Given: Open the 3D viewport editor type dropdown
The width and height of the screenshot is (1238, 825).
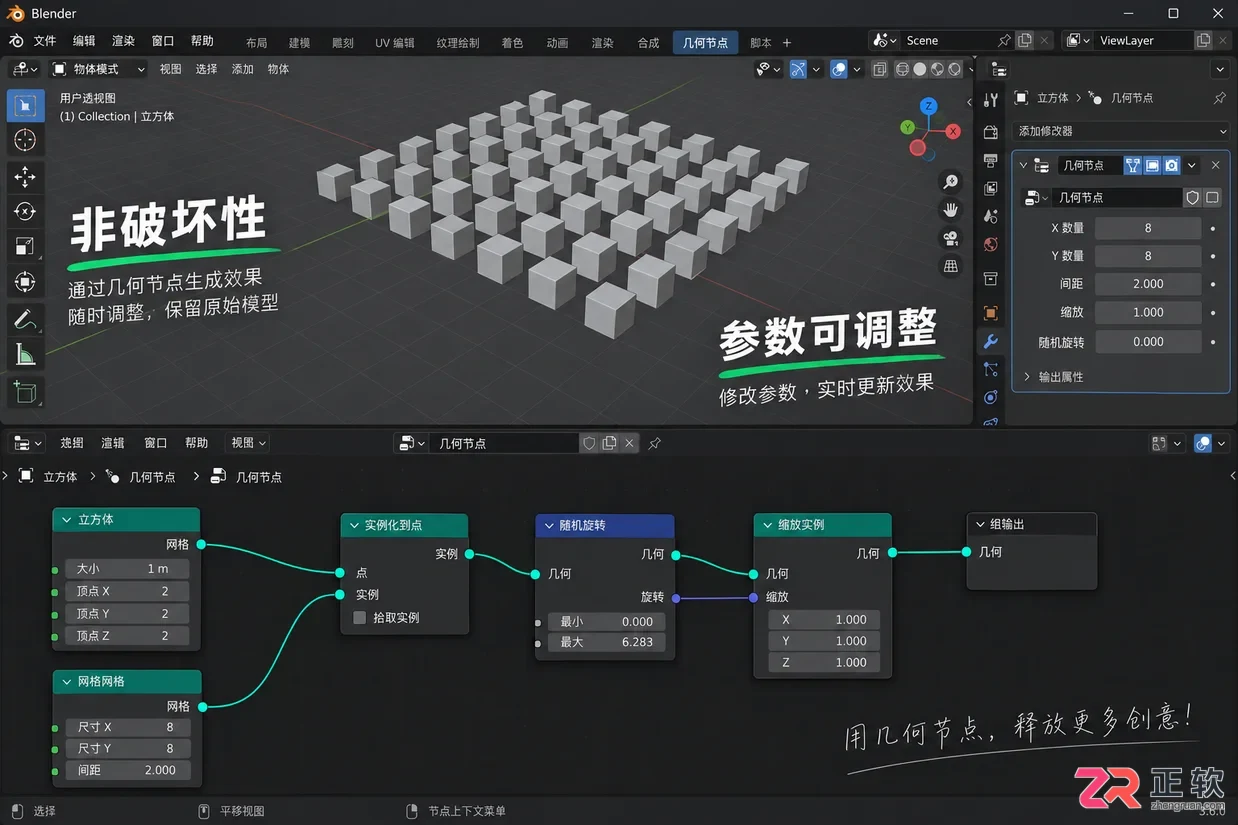Looking at the screenshot, I should tap(25, 69).
